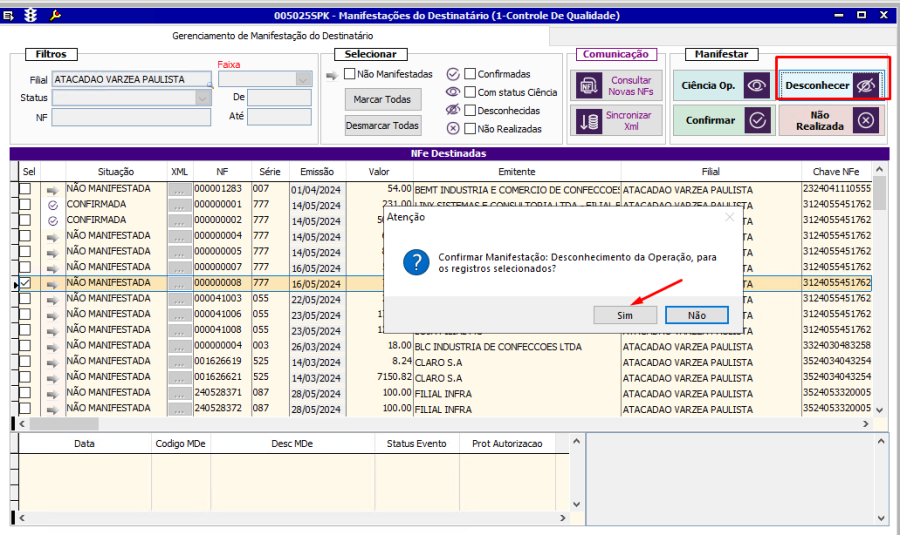Image resolution: width=900 pixels, height=535 pixels.
Task: Click the Ciência Op. eye icon
Action: point(757,86)
